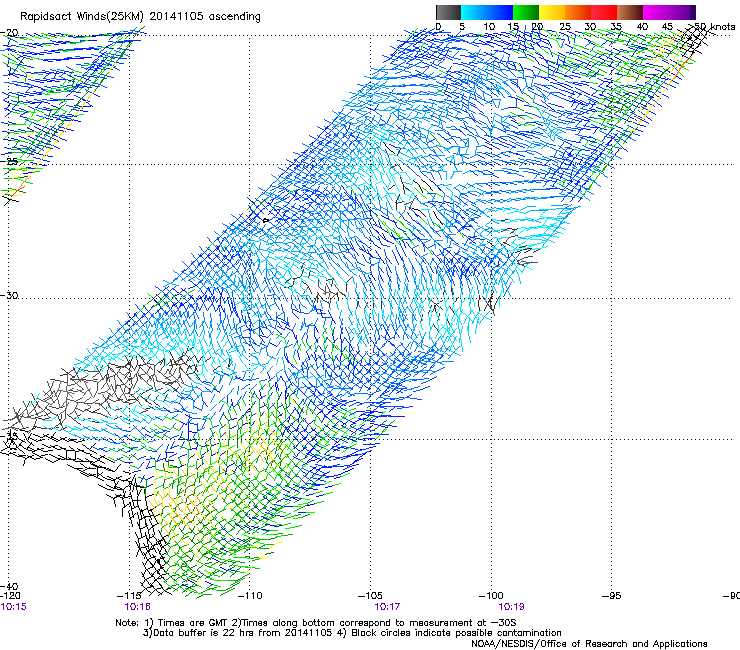The image size is (740, 650).
Task: Click the 'knots' unit label
Action: click(722, 27)
